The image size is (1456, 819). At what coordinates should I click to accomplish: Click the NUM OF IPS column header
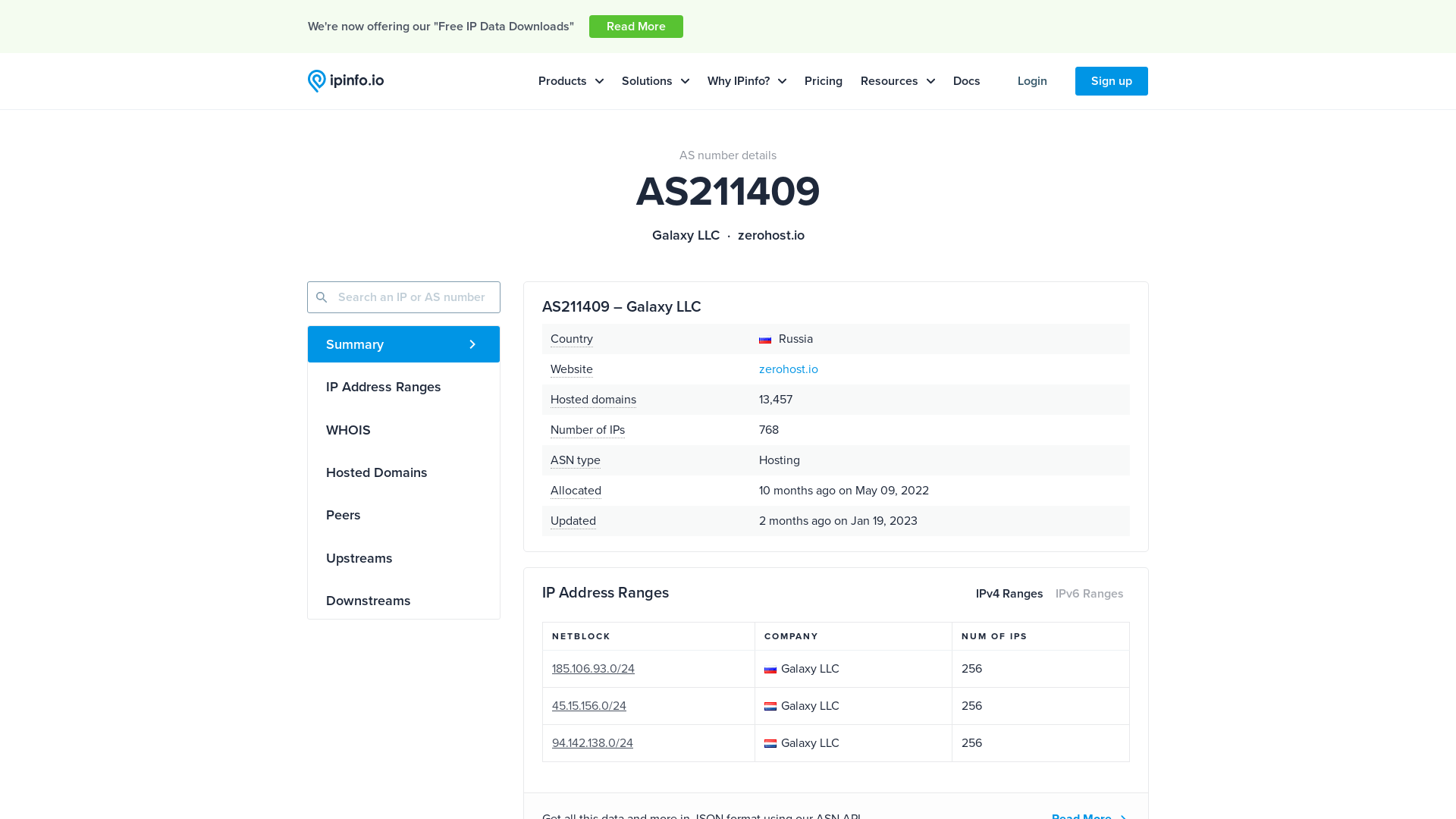click(994, 636)
